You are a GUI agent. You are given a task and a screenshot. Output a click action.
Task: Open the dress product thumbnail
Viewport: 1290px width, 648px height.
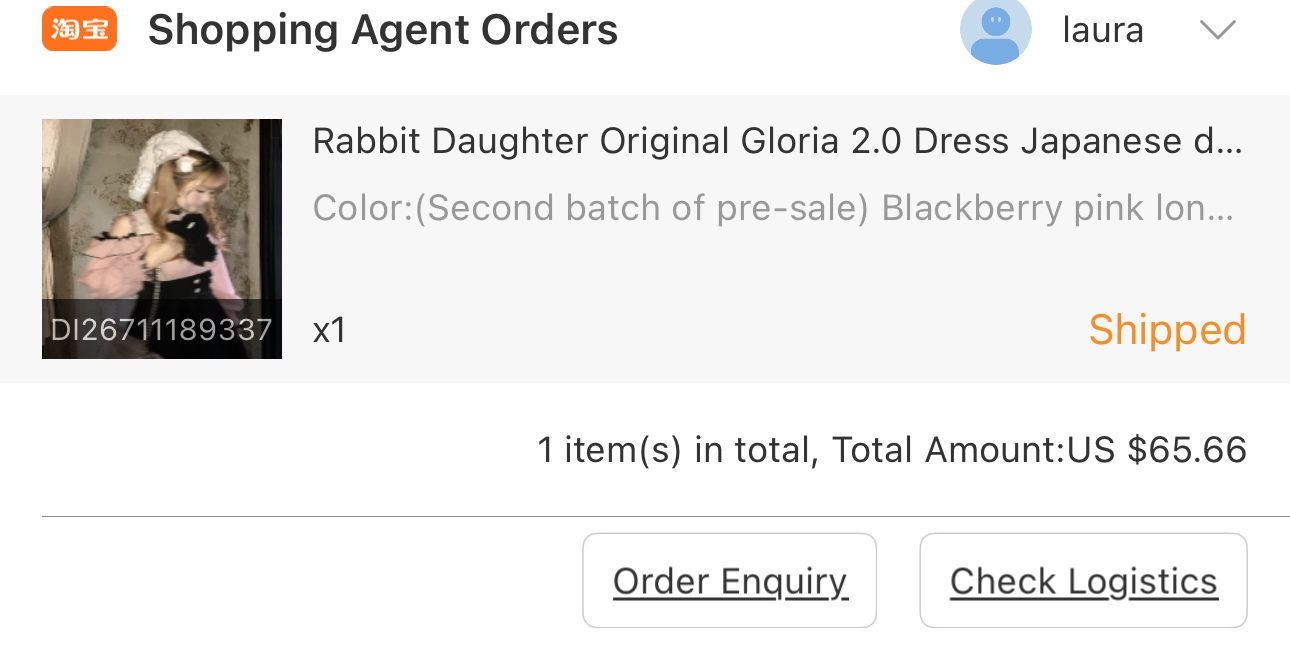coord(161,220)
